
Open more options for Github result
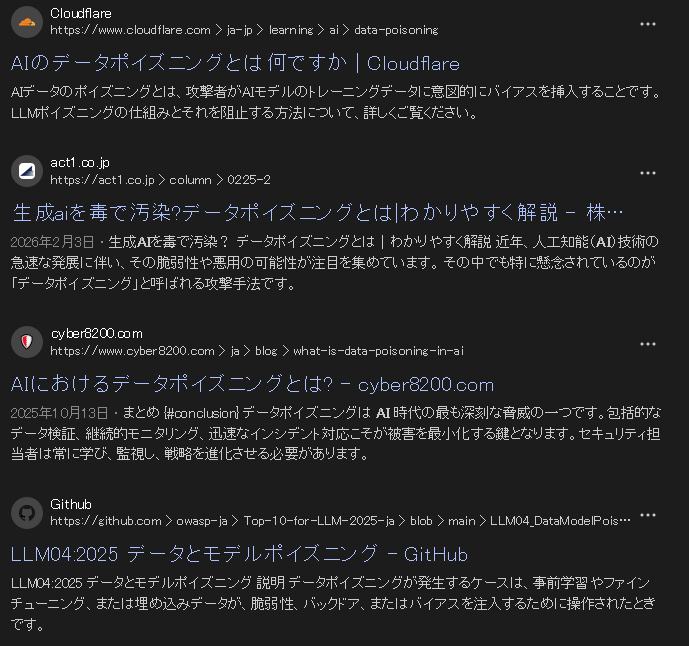648,514
